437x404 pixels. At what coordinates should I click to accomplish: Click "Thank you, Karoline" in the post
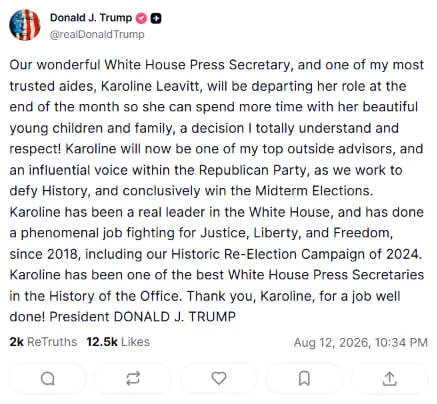[x=250, y=296]
